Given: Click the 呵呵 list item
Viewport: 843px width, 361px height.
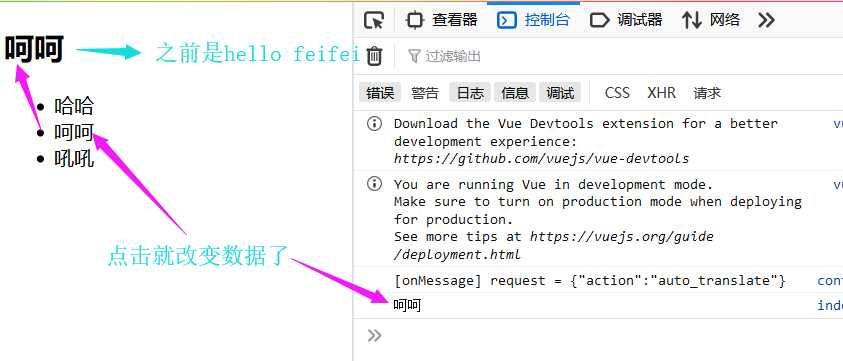Looking at the screenshot, I should [x=74, y=132].
